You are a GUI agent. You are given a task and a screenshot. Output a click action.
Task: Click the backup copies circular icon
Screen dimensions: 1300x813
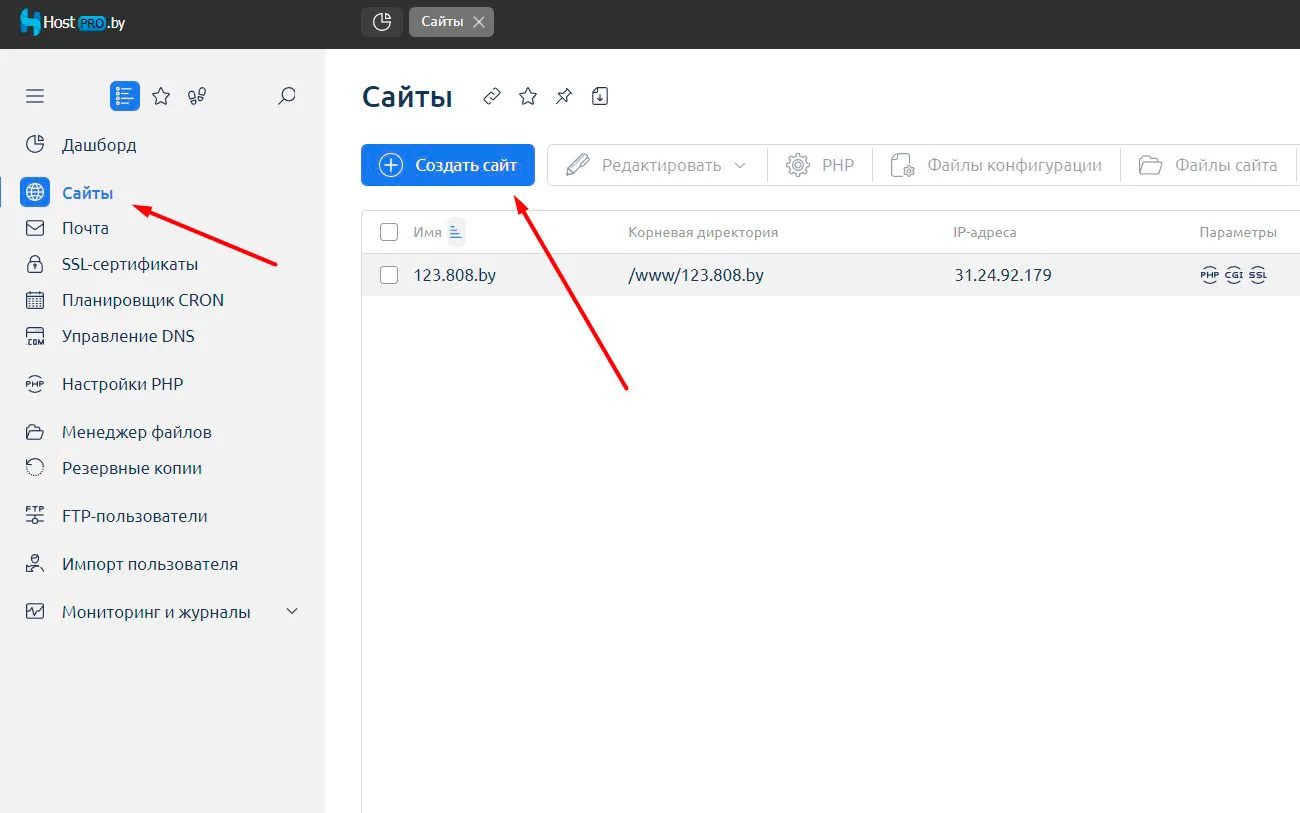pyautogui.click(x=35, y=467)
